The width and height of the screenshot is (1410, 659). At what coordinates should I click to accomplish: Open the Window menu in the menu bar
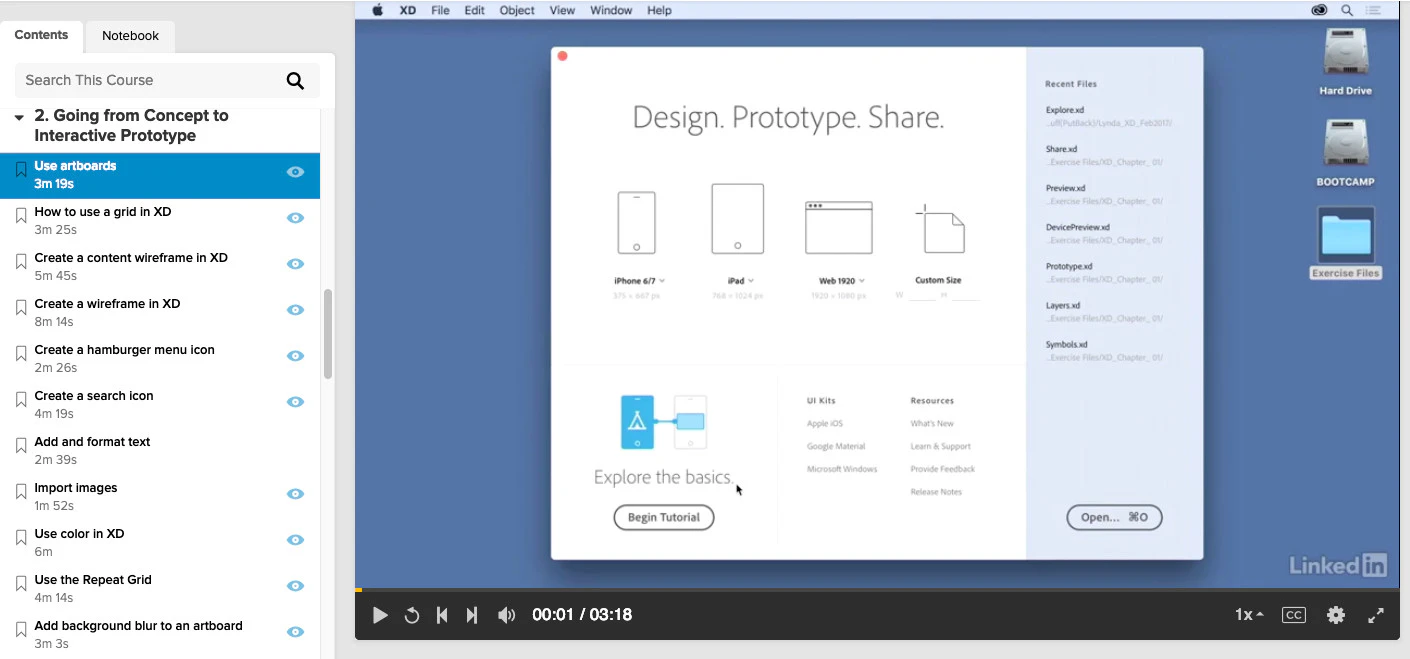tap(610, 10)
